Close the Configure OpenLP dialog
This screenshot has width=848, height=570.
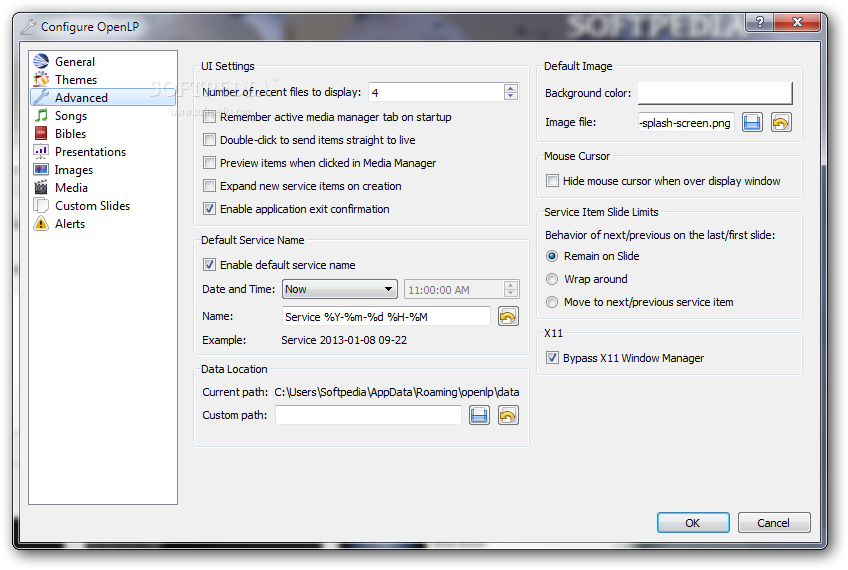point(797,22)
